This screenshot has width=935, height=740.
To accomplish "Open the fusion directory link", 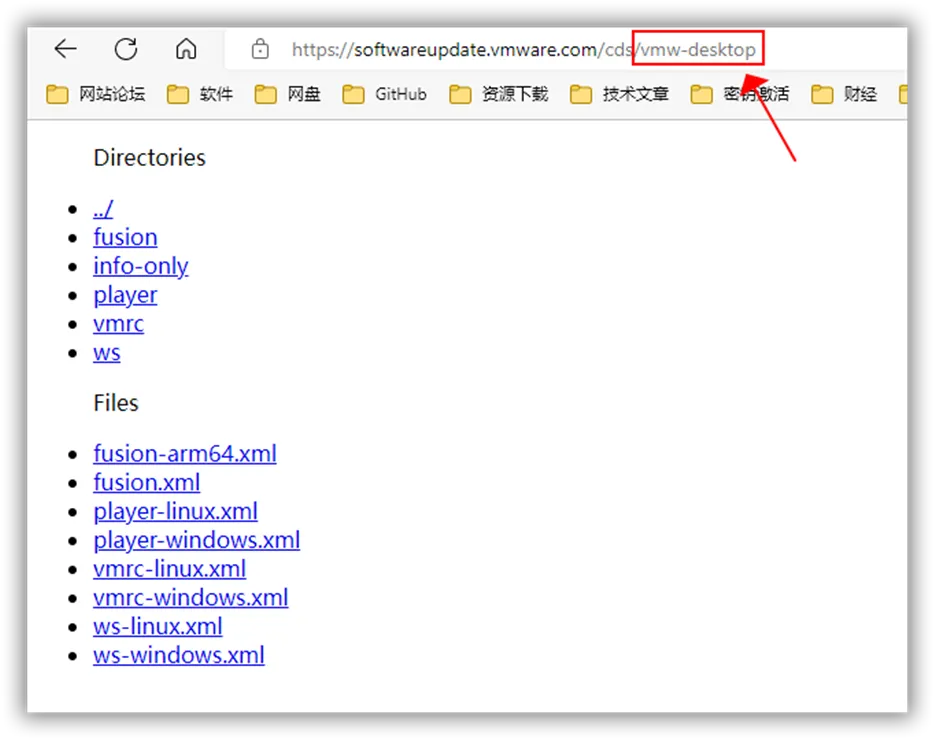I will point(125,237).
